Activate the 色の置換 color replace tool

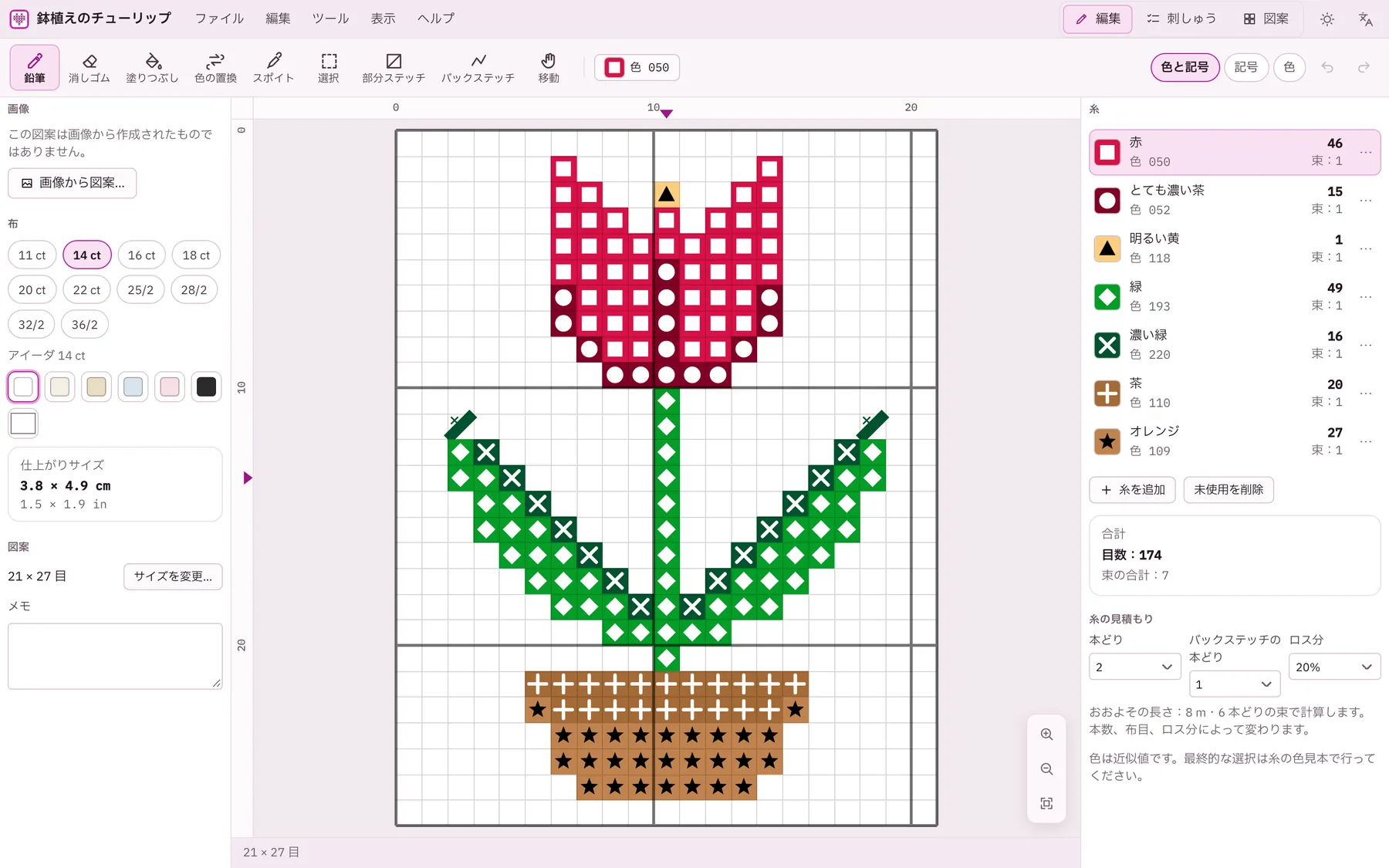[x=216, y=67]
